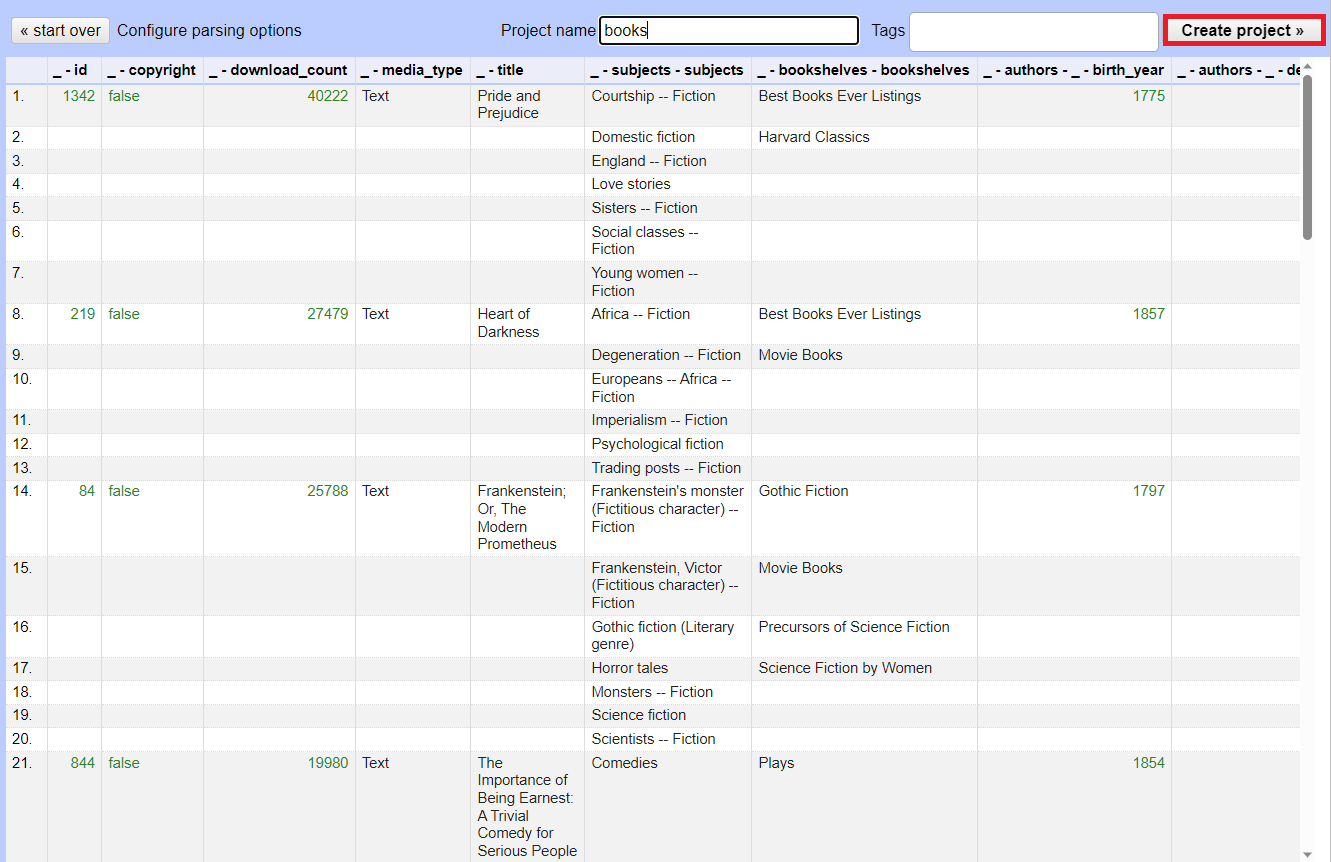
Task: Select the copyright column header
Action: pyautogui.click(x=151, y=70)
